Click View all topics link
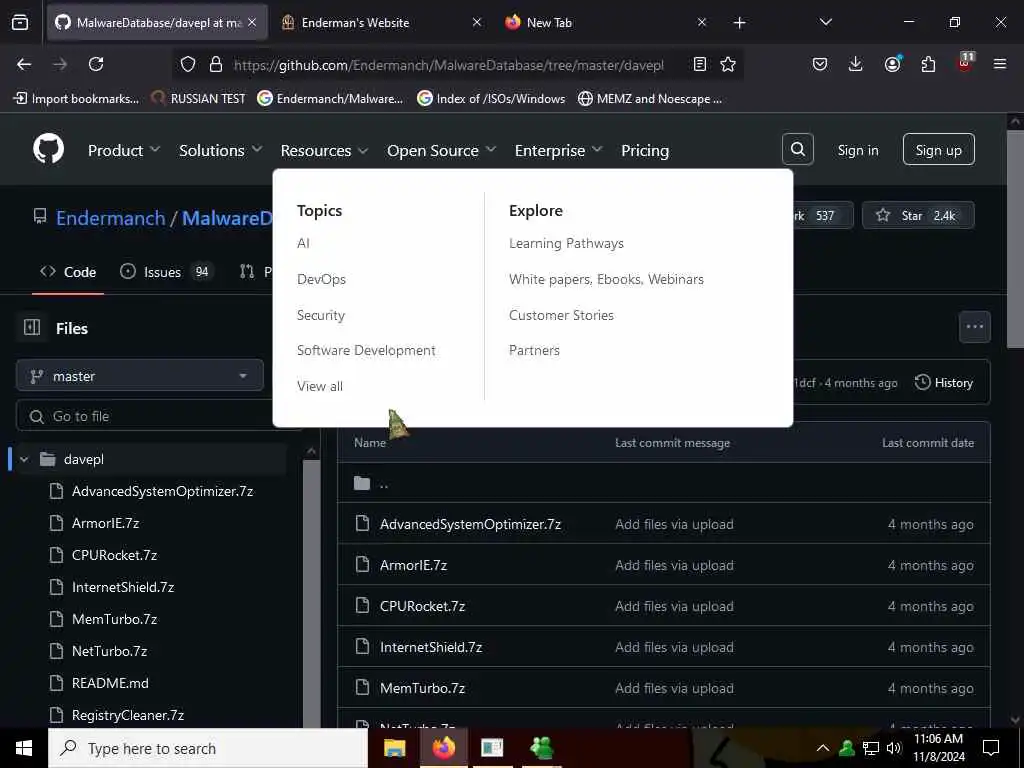 click(x=320, y=386)
